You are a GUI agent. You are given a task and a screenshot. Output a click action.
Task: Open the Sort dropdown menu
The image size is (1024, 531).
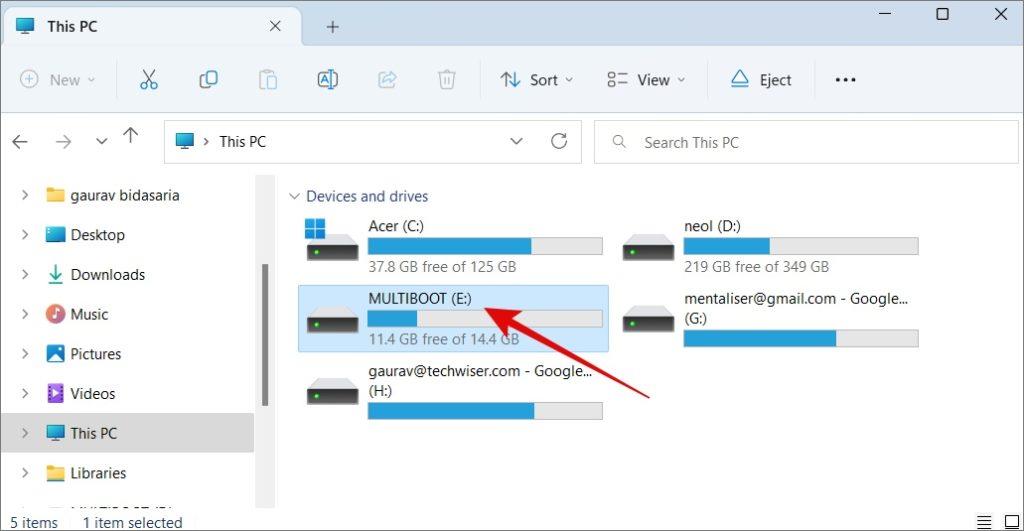point(537,80)
